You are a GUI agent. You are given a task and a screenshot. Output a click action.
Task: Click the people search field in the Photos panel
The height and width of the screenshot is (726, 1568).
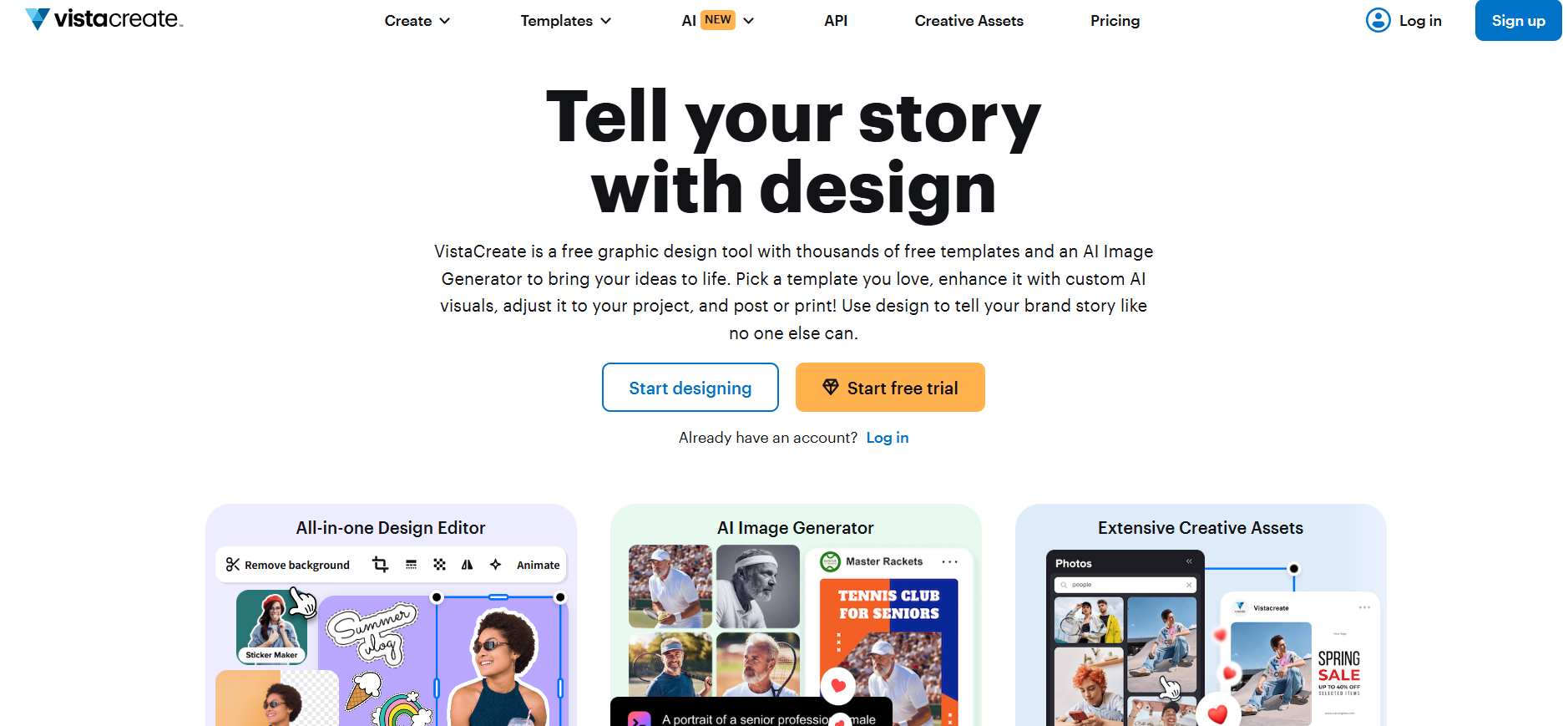1125,585
